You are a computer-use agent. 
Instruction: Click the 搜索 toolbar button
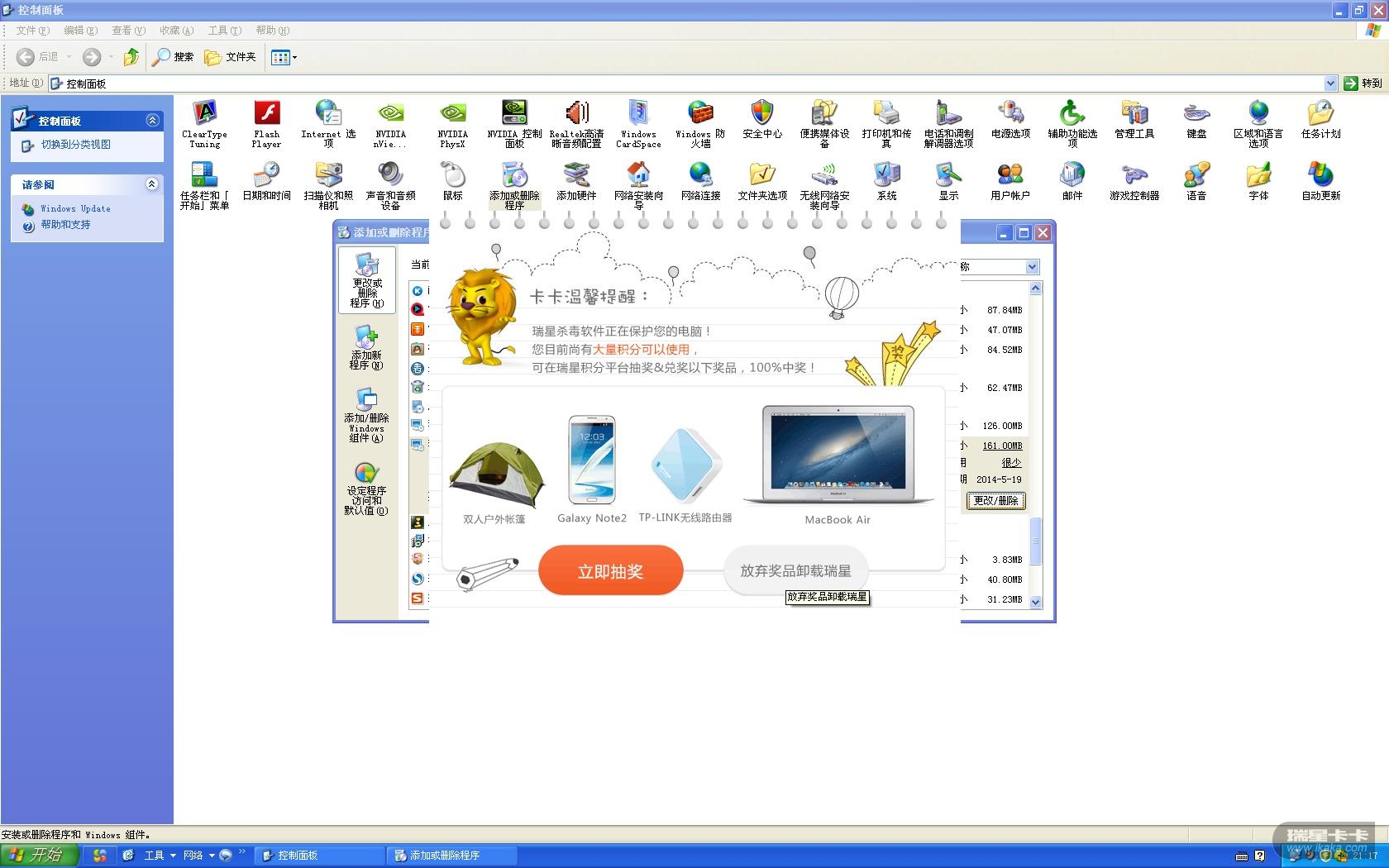(x=173, y=57)
